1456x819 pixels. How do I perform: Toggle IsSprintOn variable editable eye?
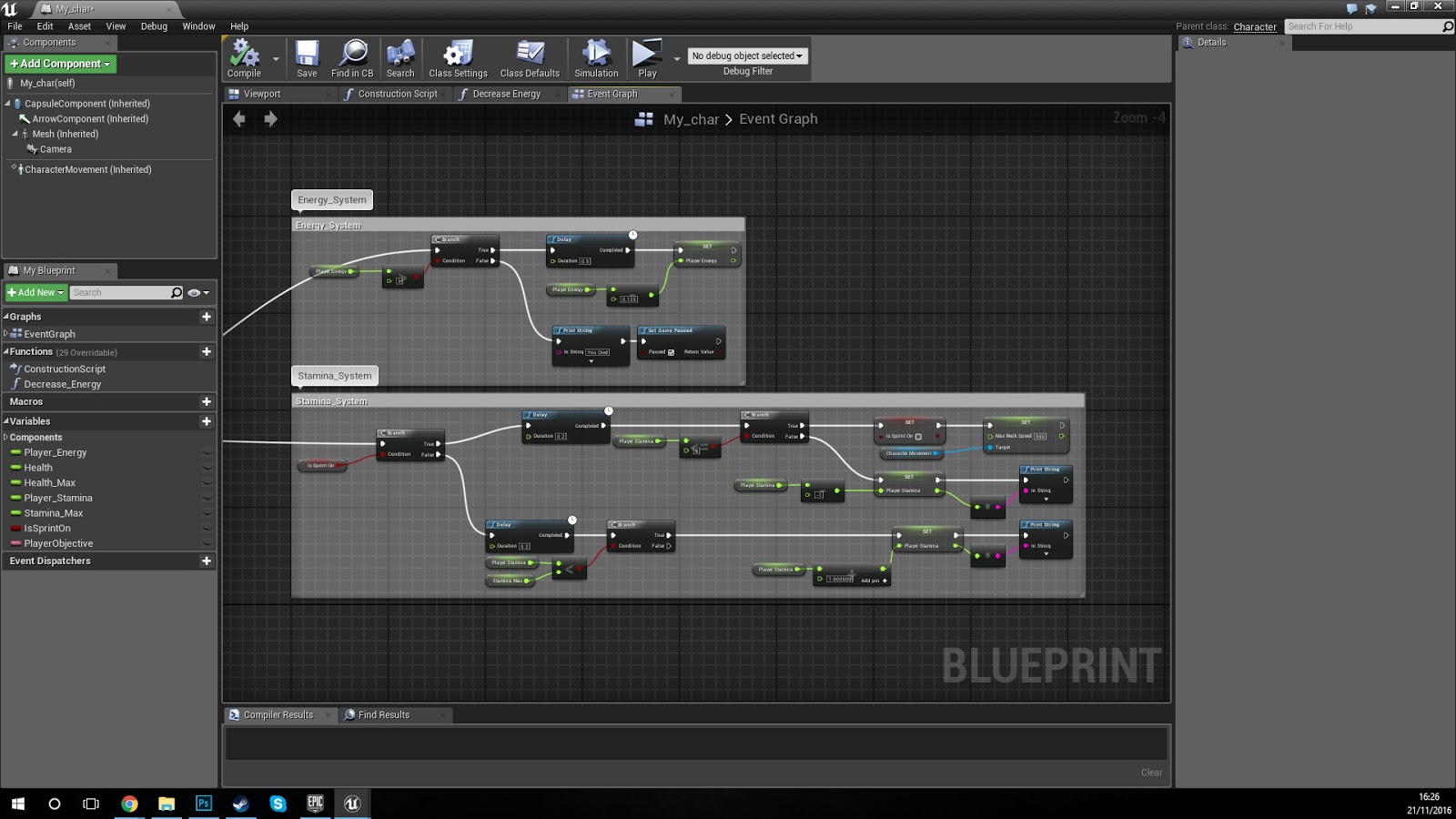pos(207,528)
